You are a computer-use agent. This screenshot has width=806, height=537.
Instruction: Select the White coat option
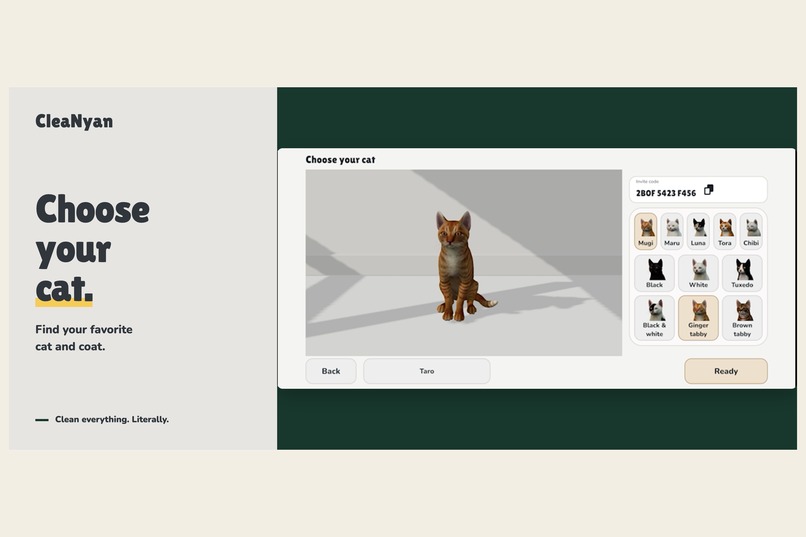click(698, 273)
